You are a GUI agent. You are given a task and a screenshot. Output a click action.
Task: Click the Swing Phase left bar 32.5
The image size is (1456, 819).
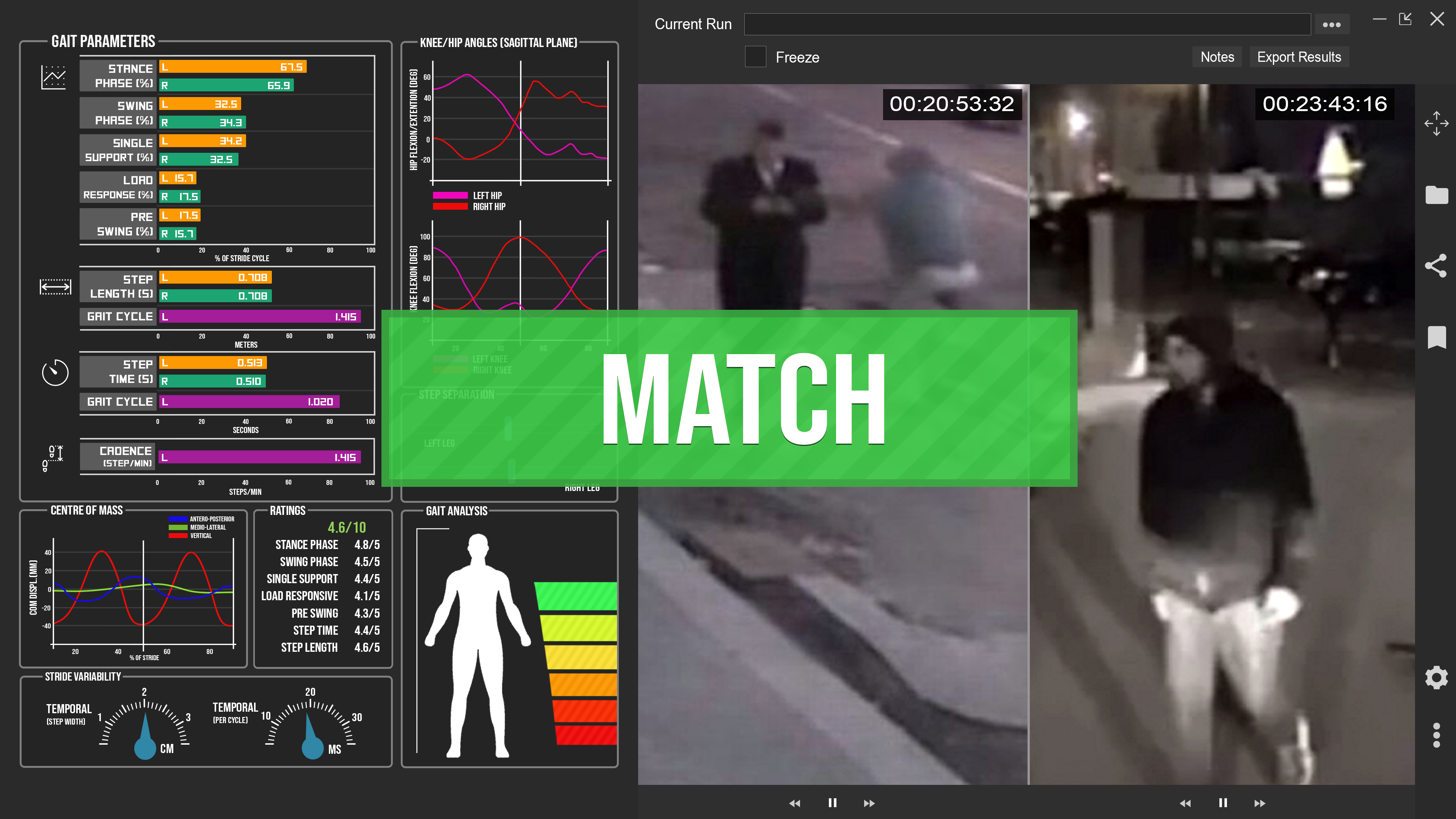click(200, 104)
